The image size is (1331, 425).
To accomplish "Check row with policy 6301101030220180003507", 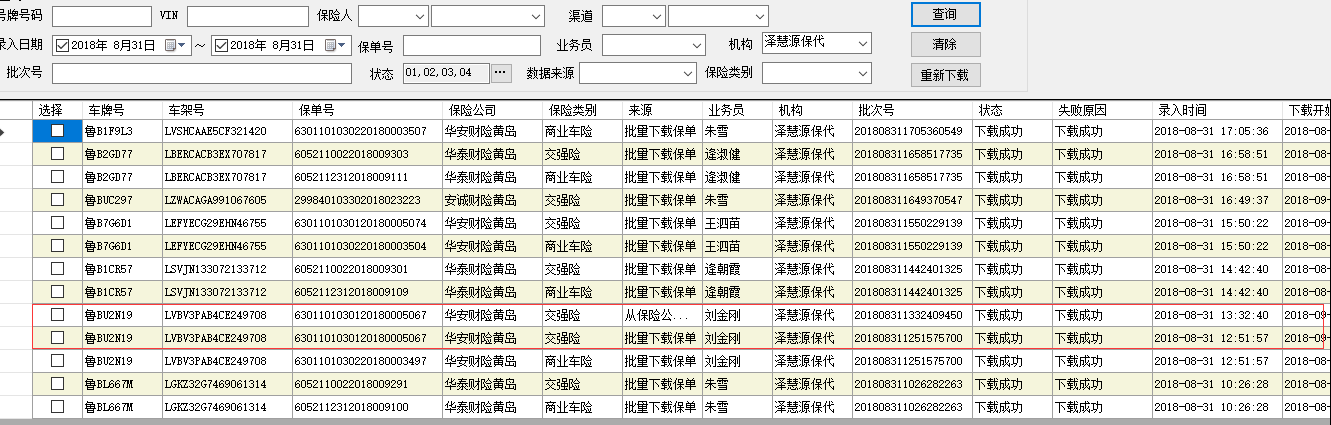I will [58, 131].
